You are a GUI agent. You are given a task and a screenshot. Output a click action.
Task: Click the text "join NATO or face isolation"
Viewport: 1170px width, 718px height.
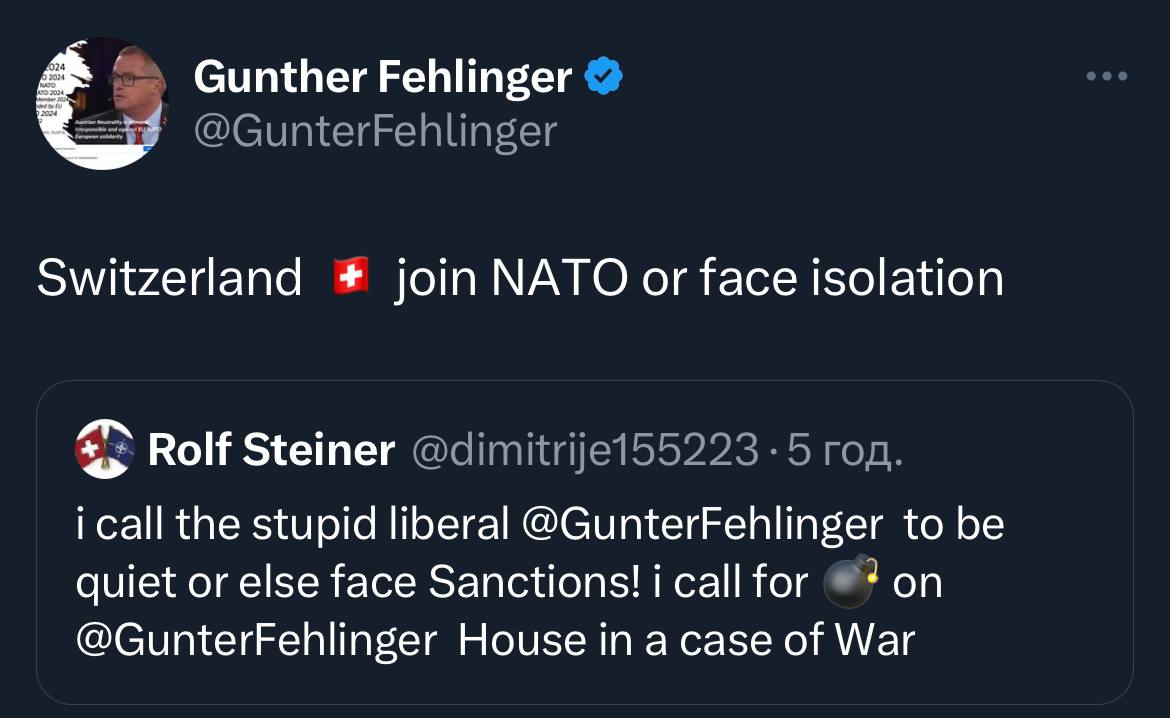(x=699, y=277)
